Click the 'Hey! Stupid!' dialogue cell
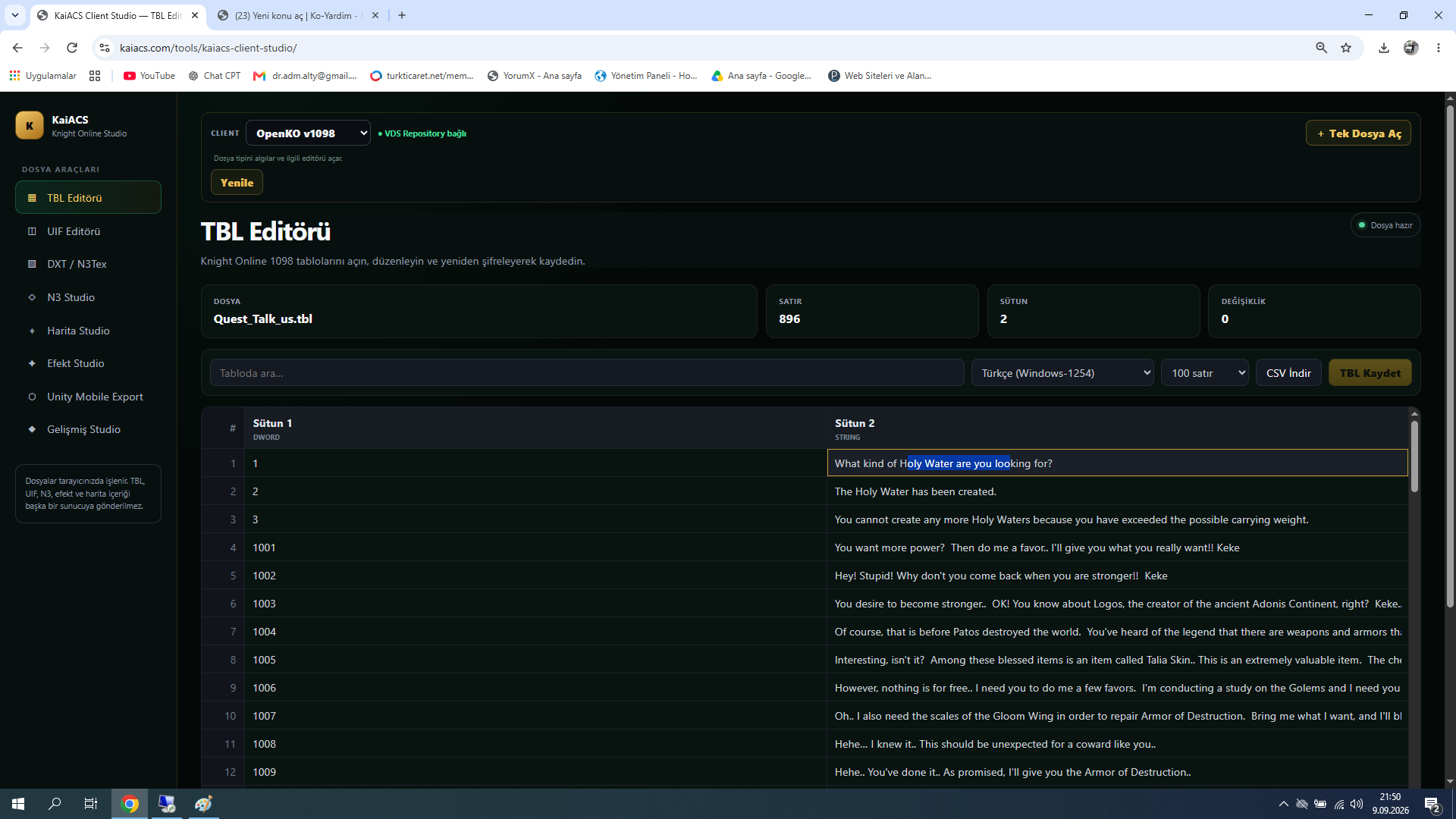This screenshot has width=1456, height=819. coord(1117,576)
